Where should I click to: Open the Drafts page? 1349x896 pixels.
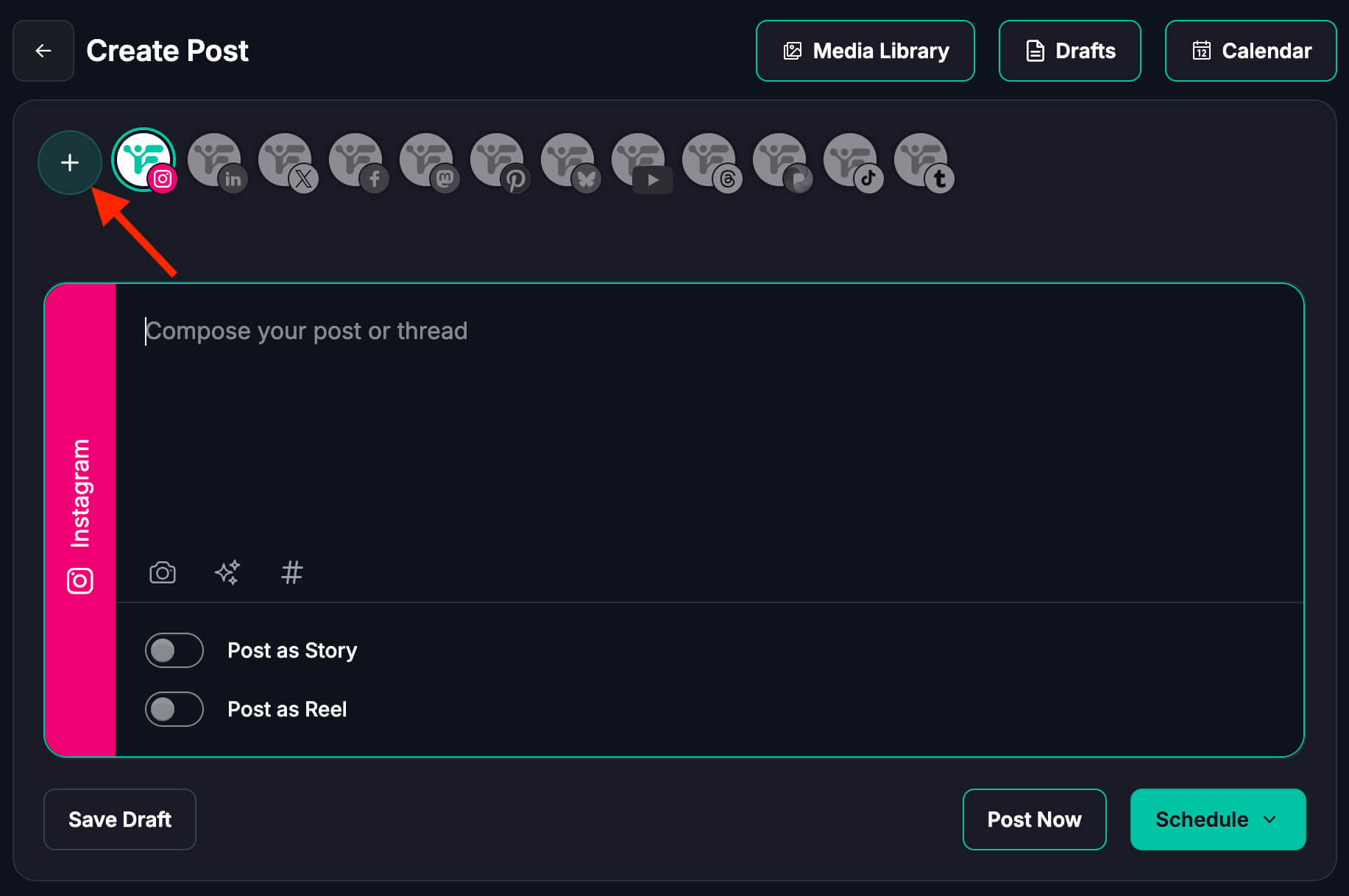click(1069, 51)
